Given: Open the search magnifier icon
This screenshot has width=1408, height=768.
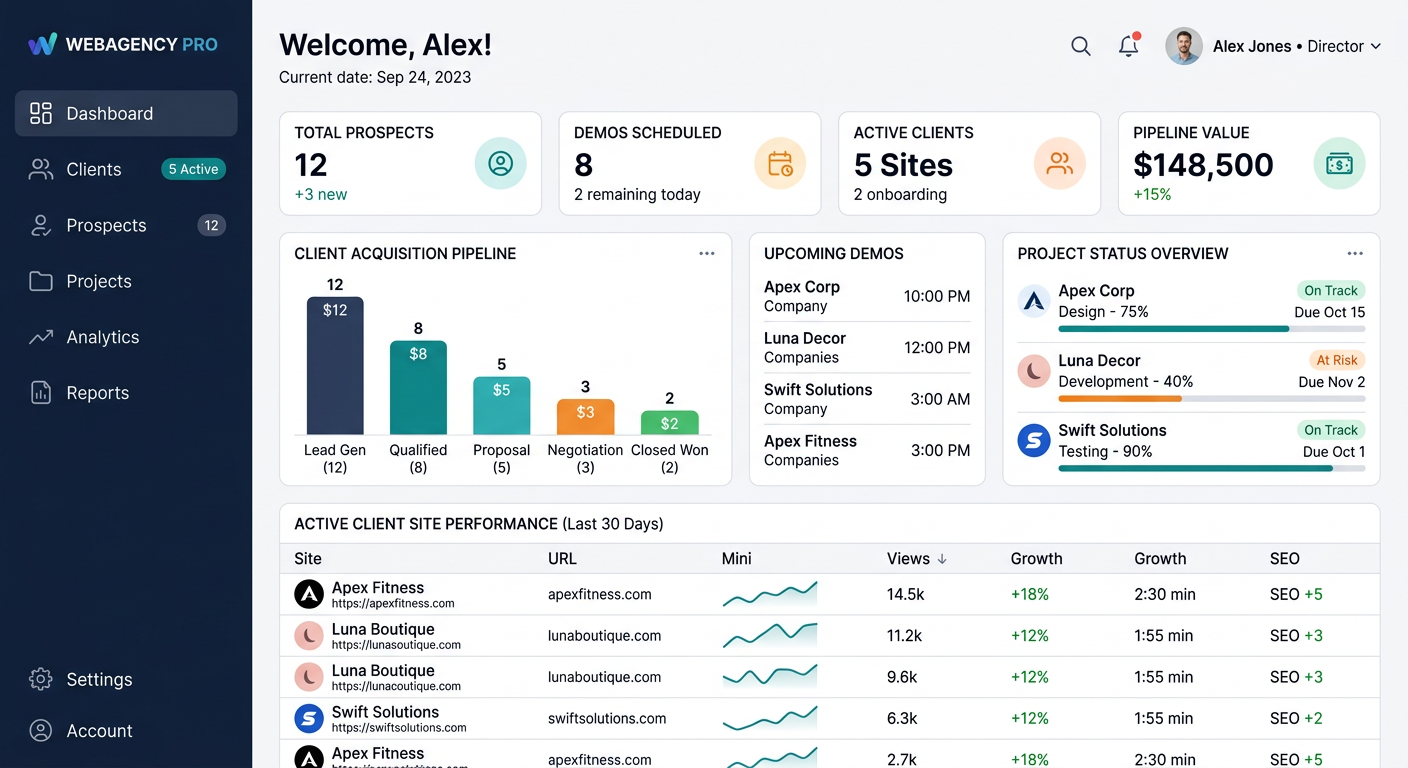Looking at the screenshot, I should [x=1081, y=46].
